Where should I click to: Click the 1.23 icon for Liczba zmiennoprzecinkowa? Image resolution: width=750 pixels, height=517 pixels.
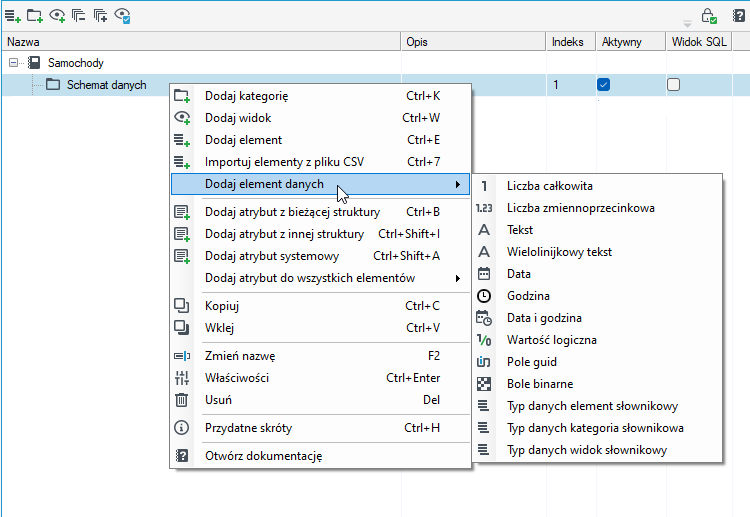pyautogui.click(x=484, y=208)
